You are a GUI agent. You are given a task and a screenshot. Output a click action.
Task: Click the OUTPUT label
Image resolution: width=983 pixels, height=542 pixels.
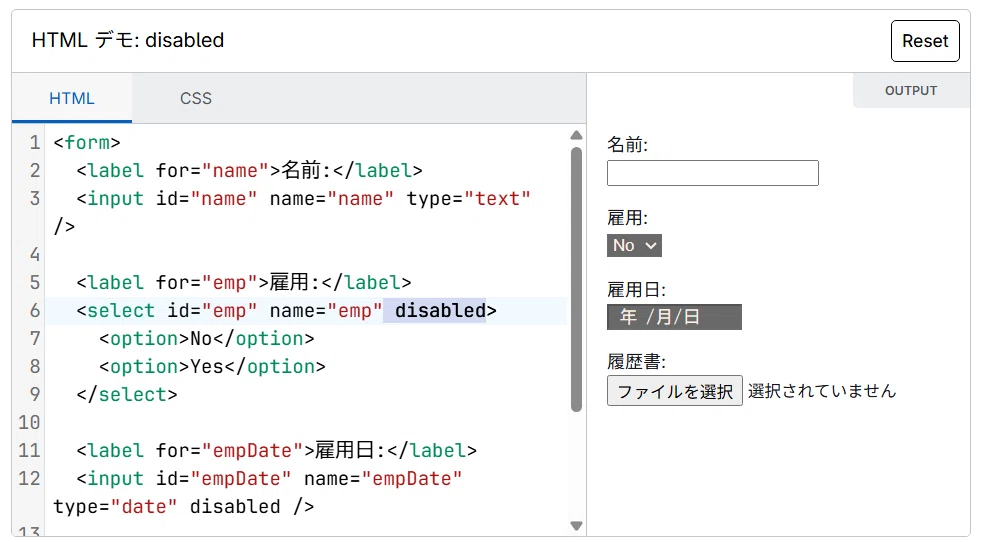point(911,91)
